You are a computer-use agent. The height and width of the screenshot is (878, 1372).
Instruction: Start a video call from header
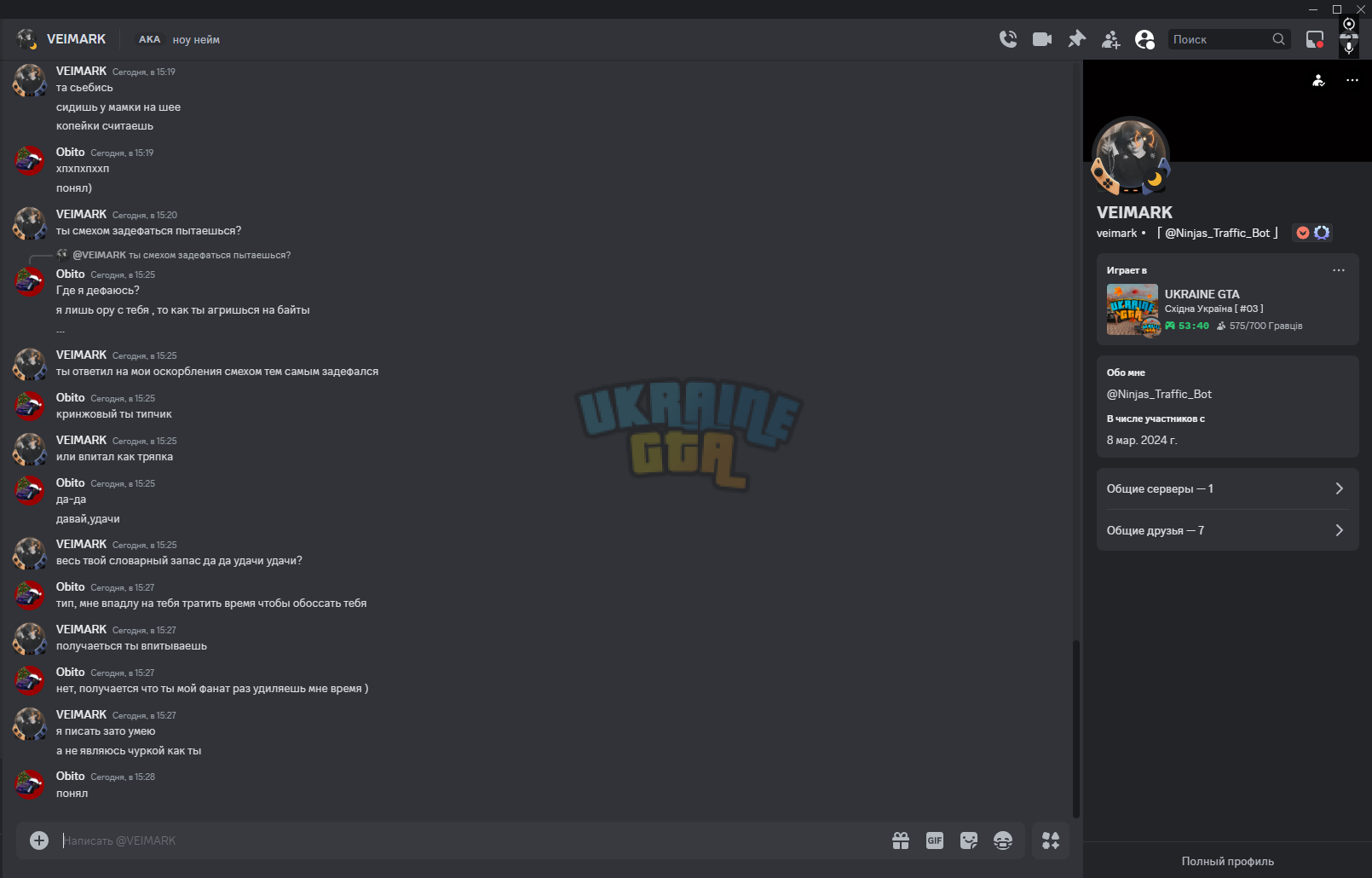click(1042, 39)
